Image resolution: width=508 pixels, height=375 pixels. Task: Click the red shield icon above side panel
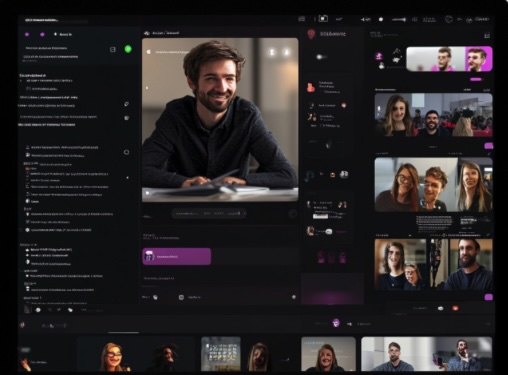(311, 33)
